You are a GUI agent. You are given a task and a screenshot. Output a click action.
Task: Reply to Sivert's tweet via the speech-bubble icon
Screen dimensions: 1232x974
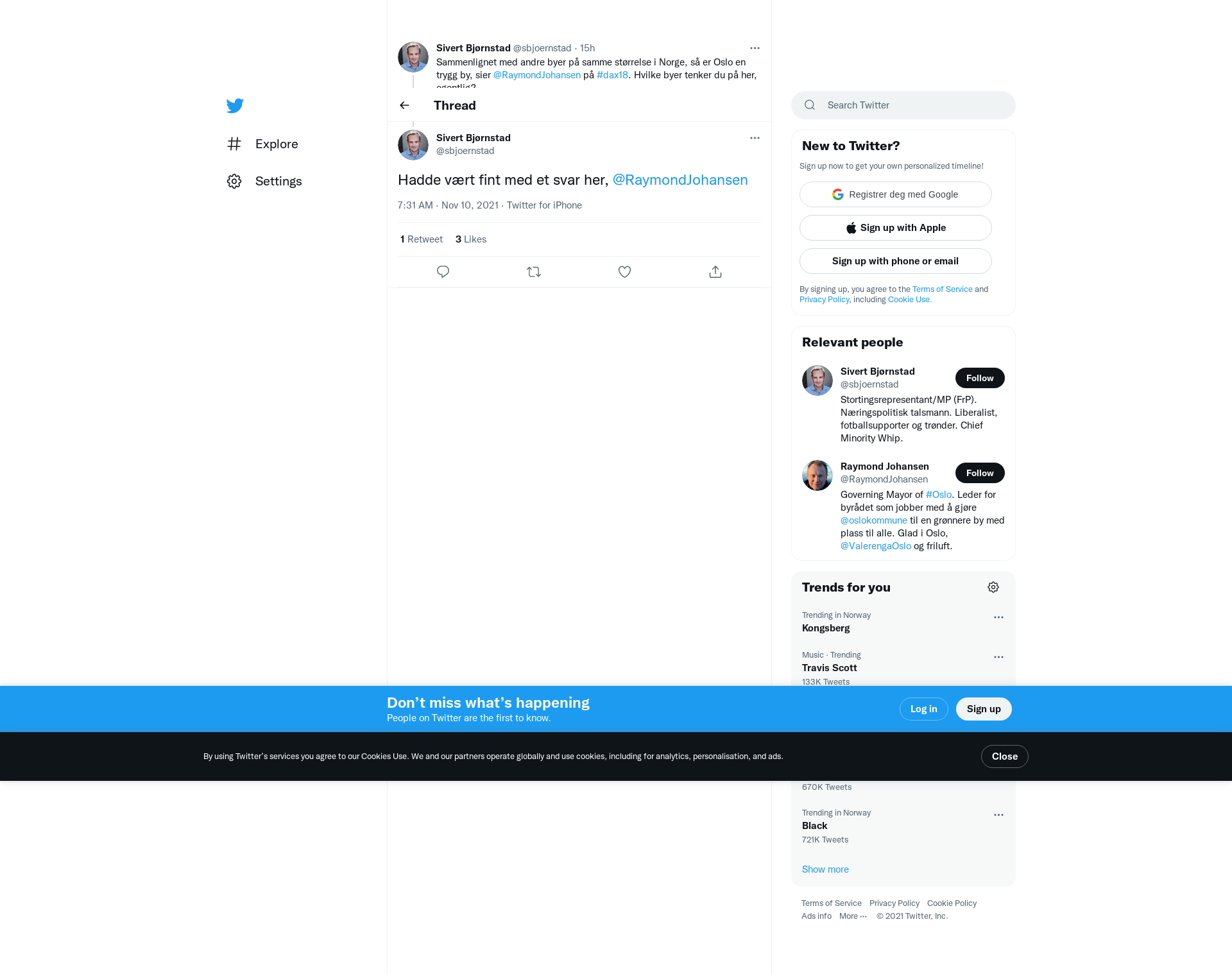click(443, 272)
